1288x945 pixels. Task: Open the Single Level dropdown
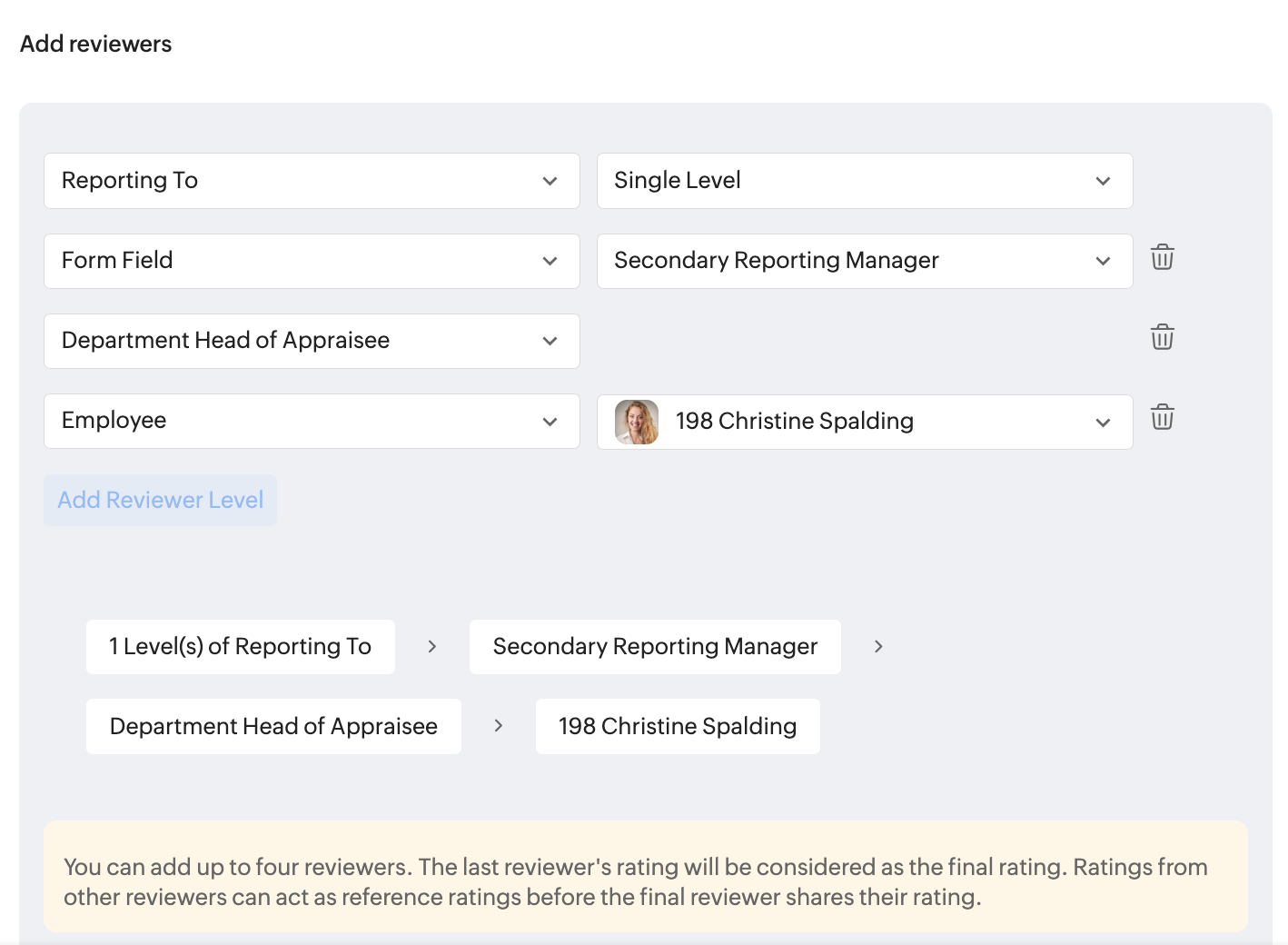pyautogui.click(x=864, y=181)
